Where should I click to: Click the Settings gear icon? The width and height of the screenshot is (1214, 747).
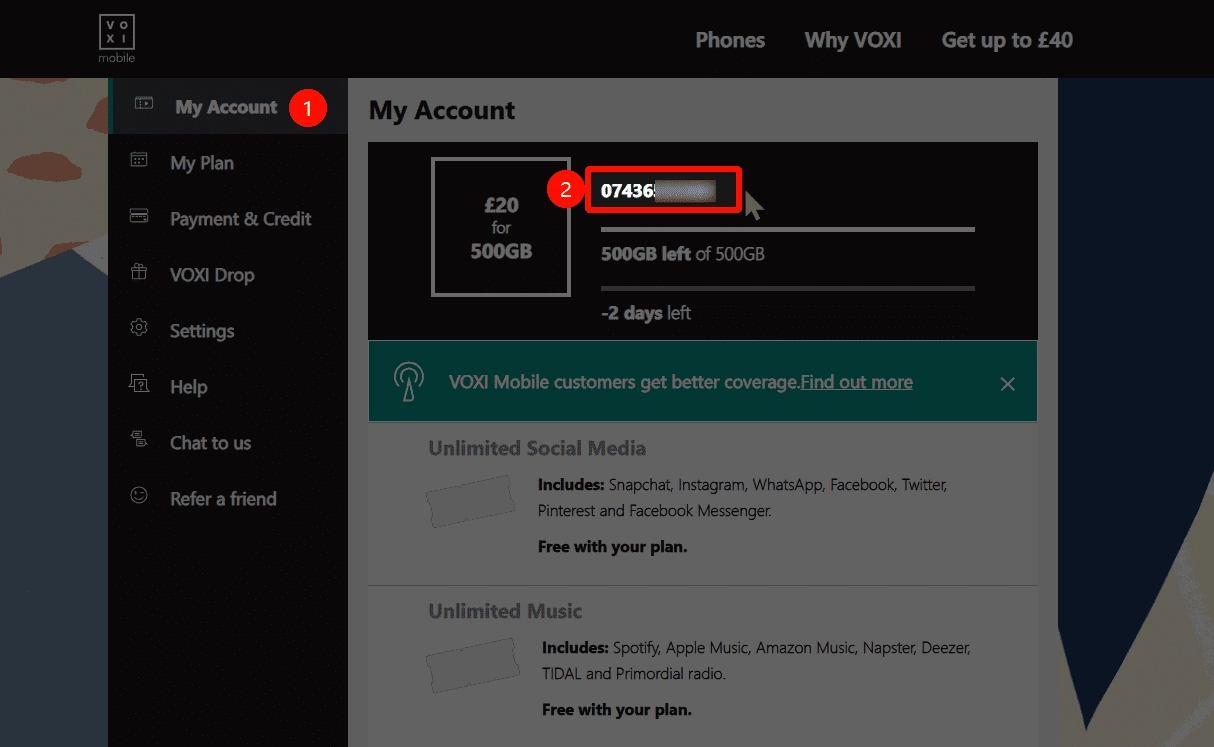tap(139, 328)
